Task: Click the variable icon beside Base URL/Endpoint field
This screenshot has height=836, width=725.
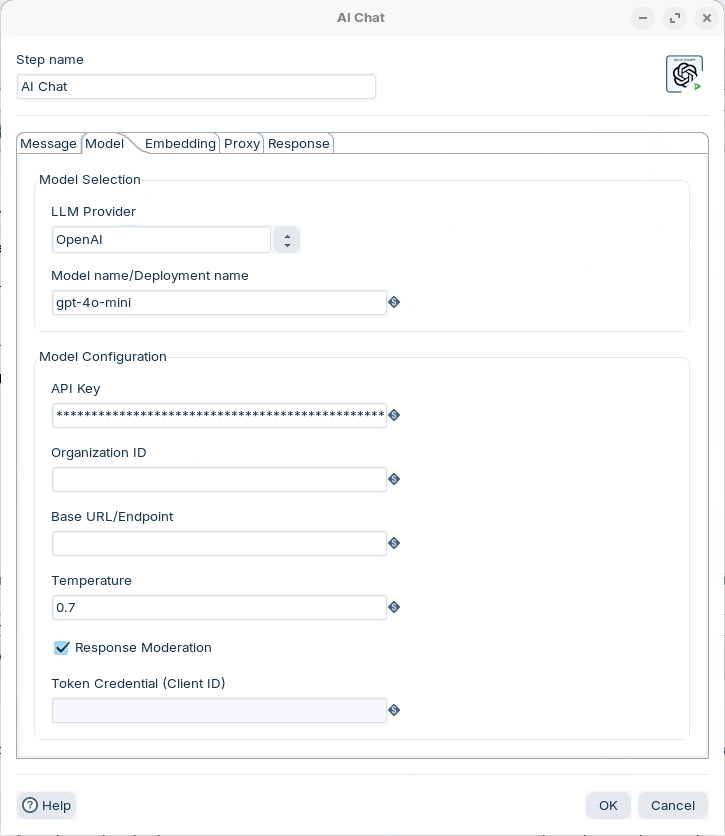Action: [394, 543]
